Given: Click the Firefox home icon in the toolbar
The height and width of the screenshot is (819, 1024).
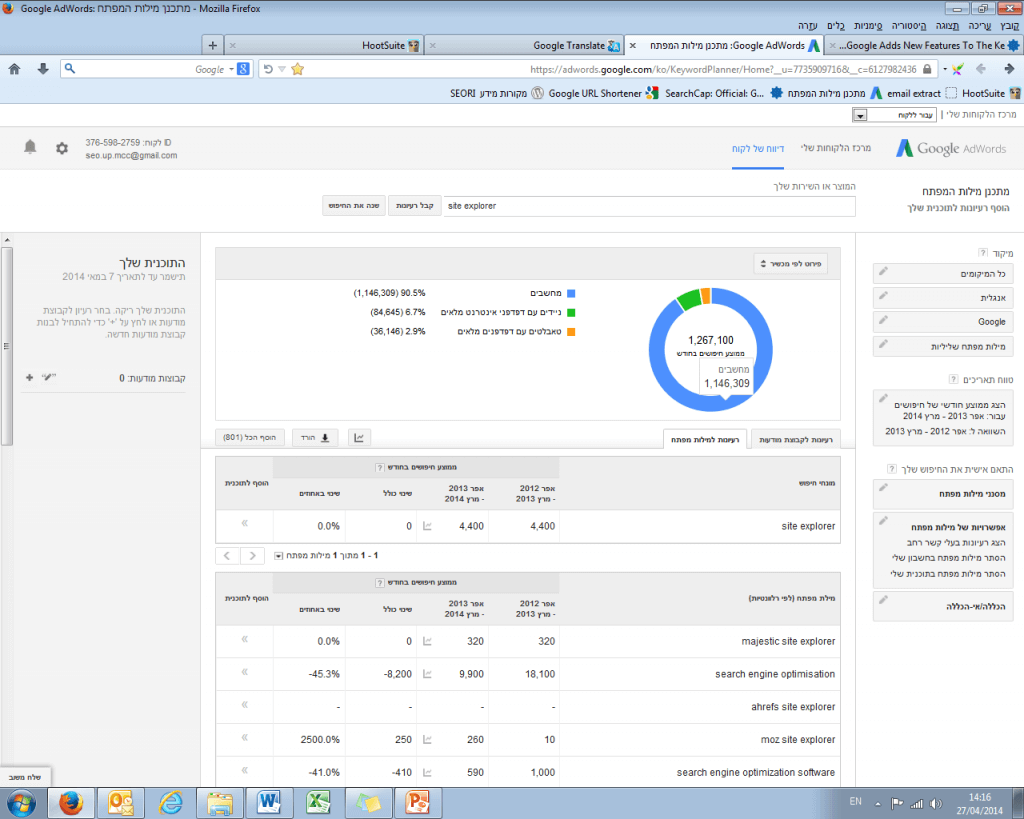Looking at the screenshot, I should click(15, 69).
